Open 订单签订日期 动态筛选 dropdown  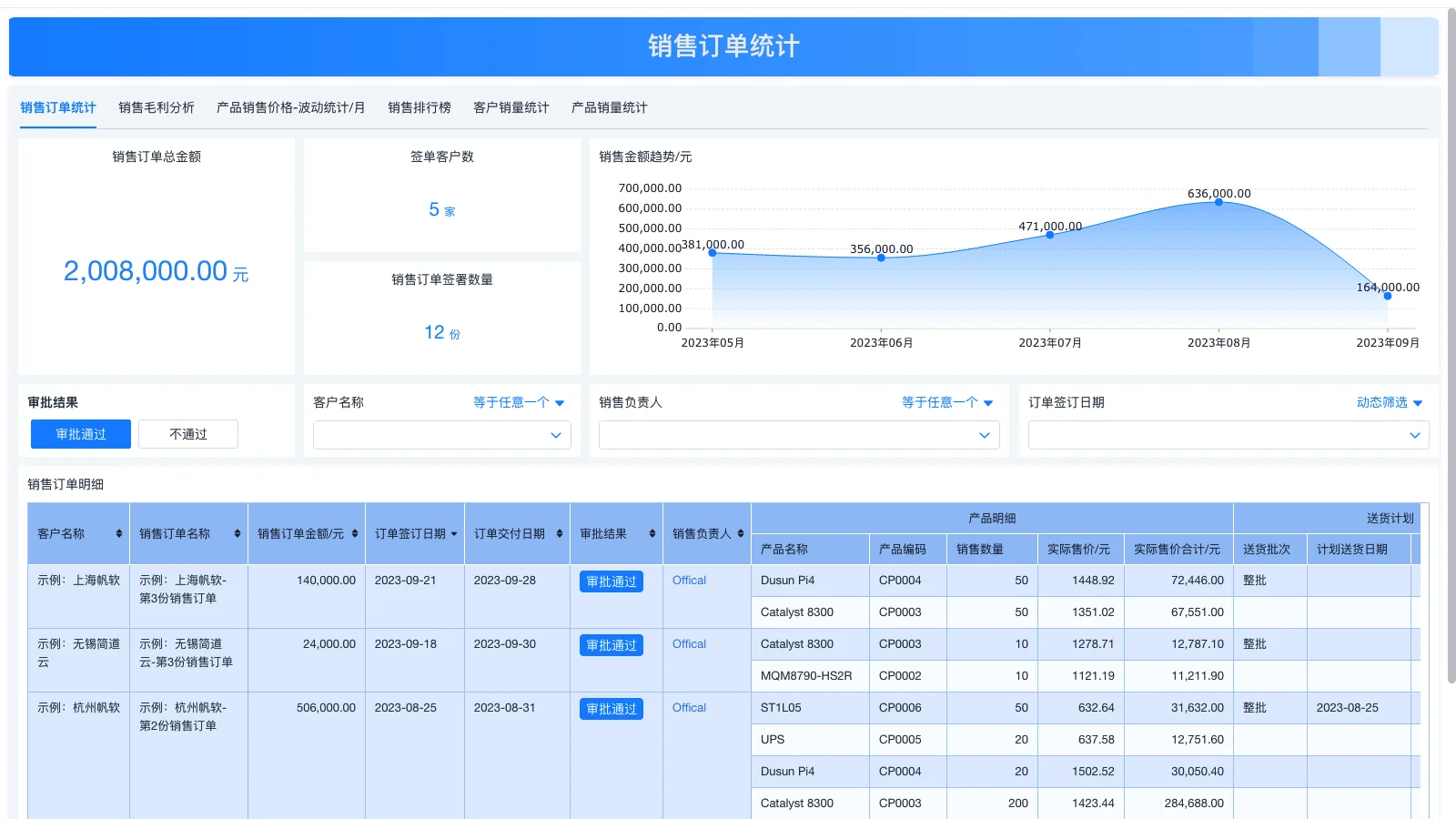tap(1390, 402)
